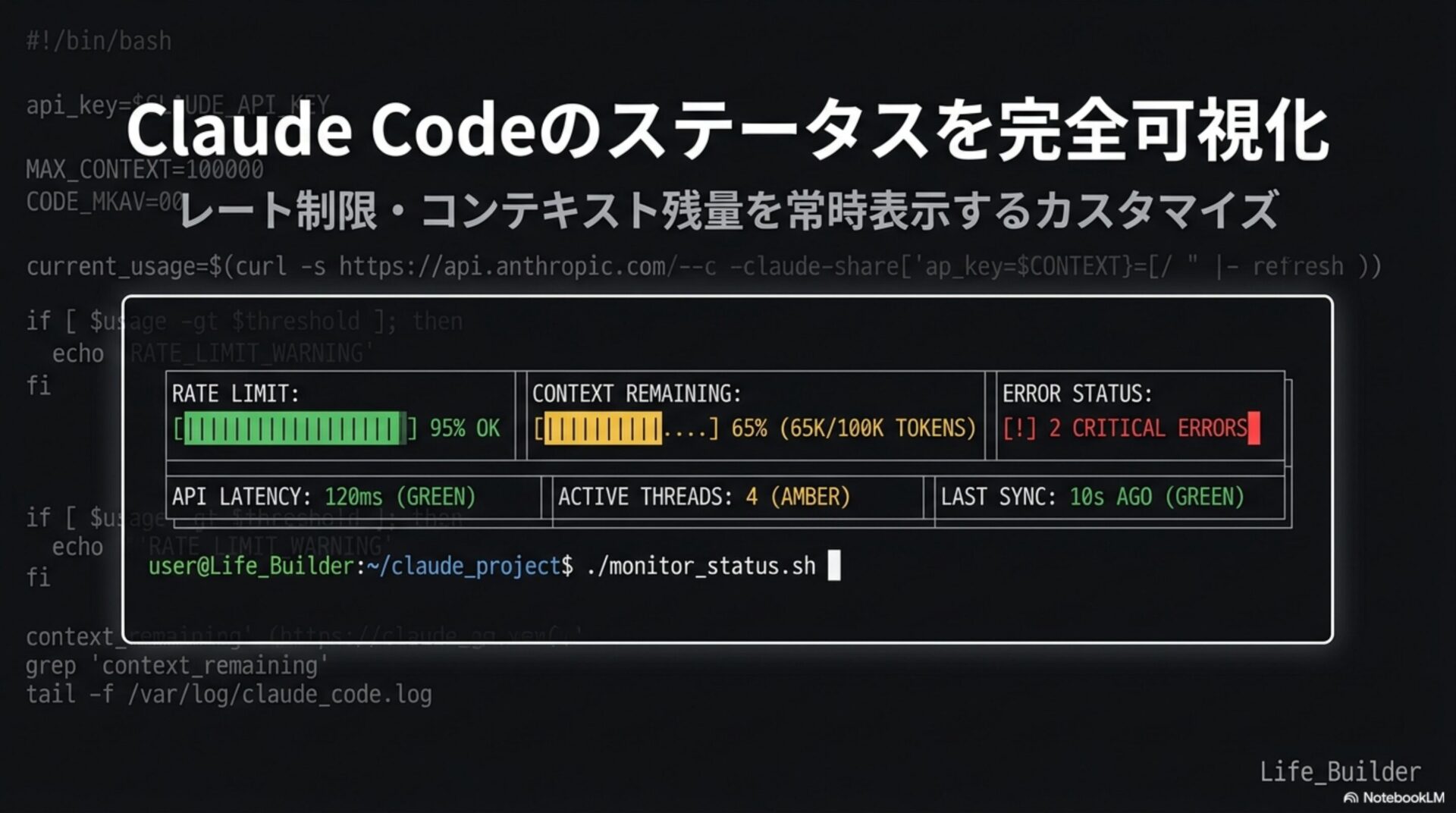The image size is (1456, 813).
Task: Click the green rate limit progress bar
Action: point(295,428)
